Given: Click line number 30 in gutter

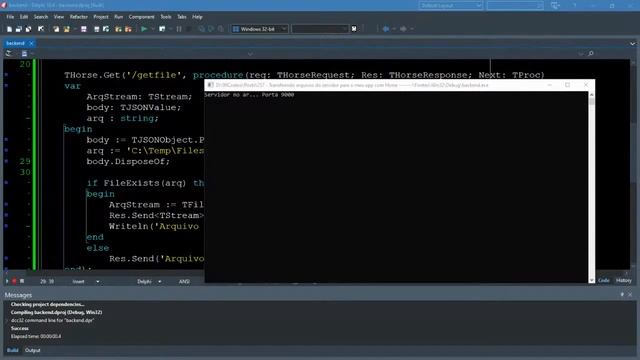Looking at the screenshot, I should pyautogui.click(x=25, y=172).
